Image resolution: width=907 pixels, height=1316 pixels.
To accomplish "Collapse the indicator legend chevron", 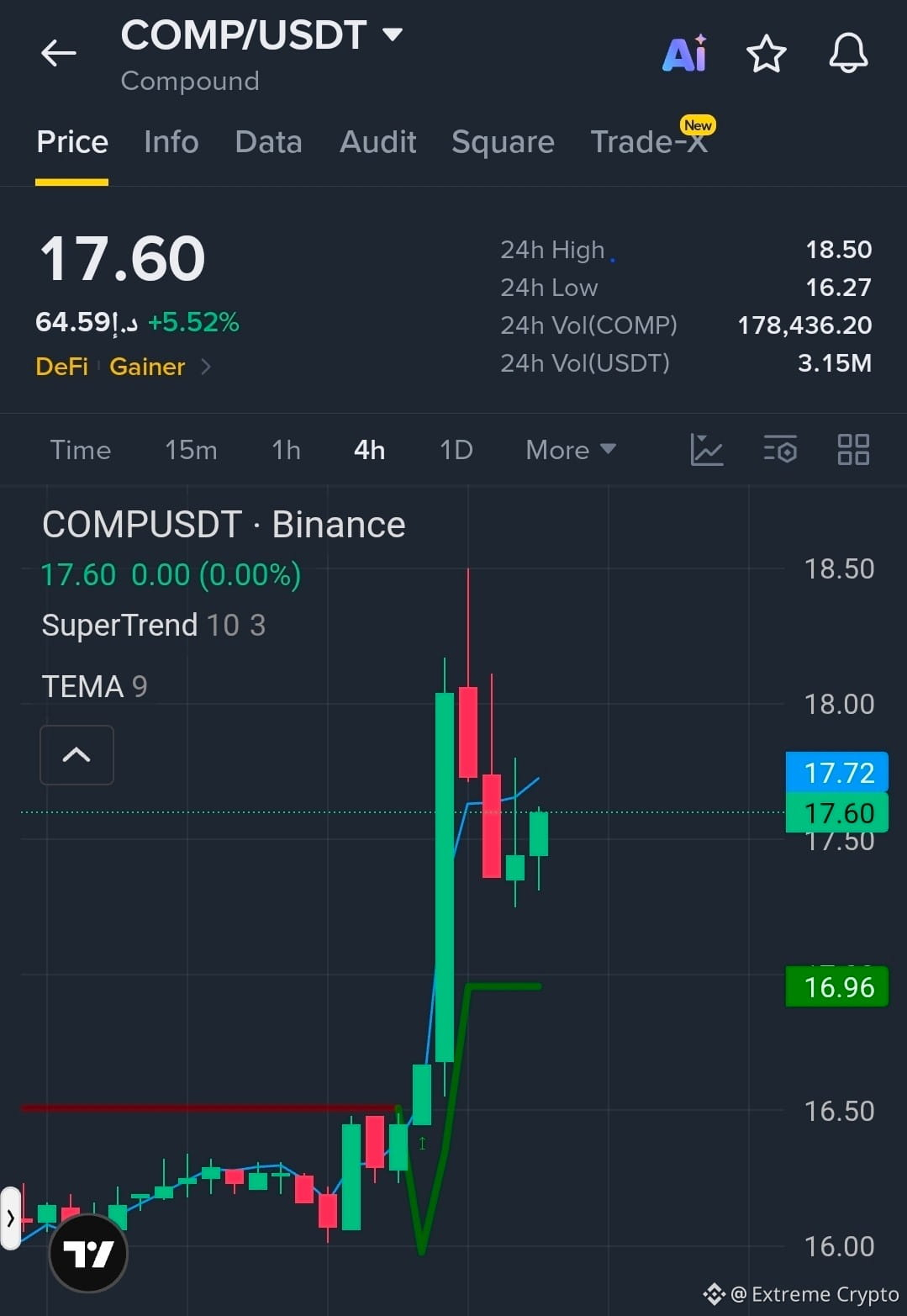I will point(76,755).
